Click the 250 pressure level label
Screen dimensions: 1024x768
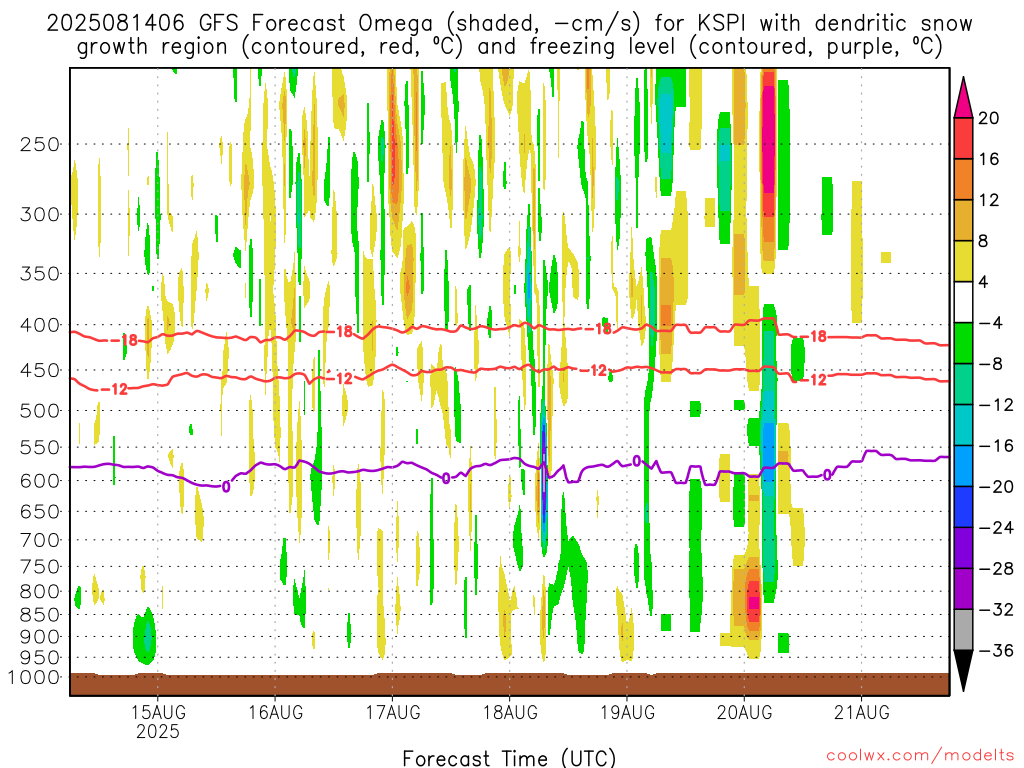pos(40,144)
